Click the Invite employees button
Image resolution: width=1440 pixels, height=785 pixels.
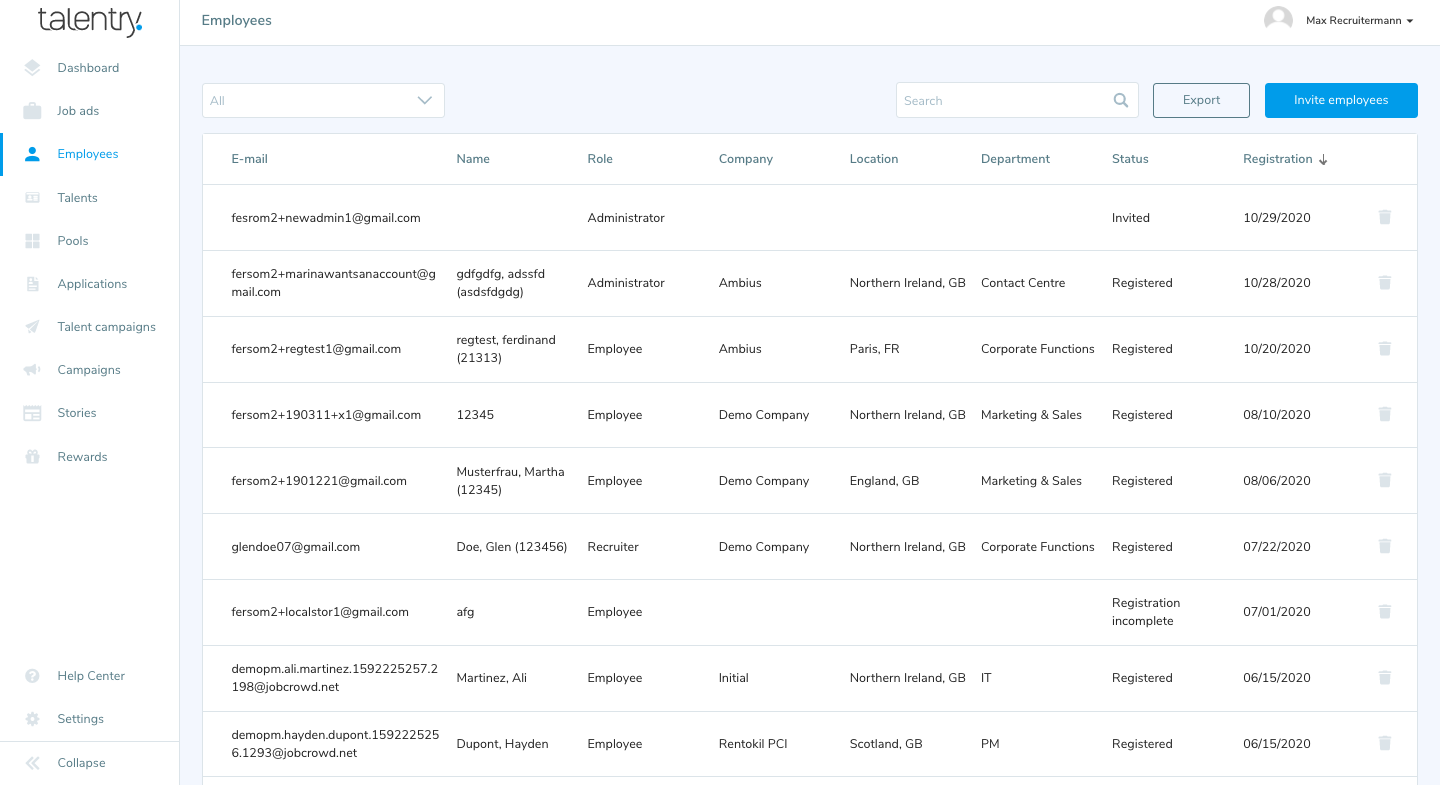(1340, 101)
